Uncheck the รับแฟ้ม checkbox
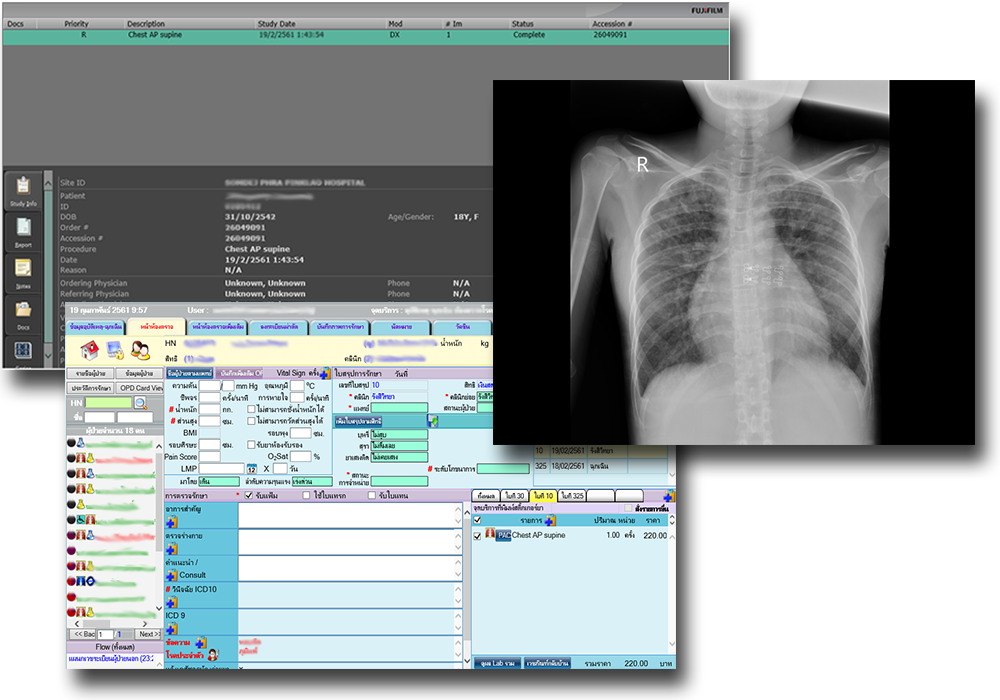The width and height of the screenshot is (1000, 700). [x=249, y=495]
